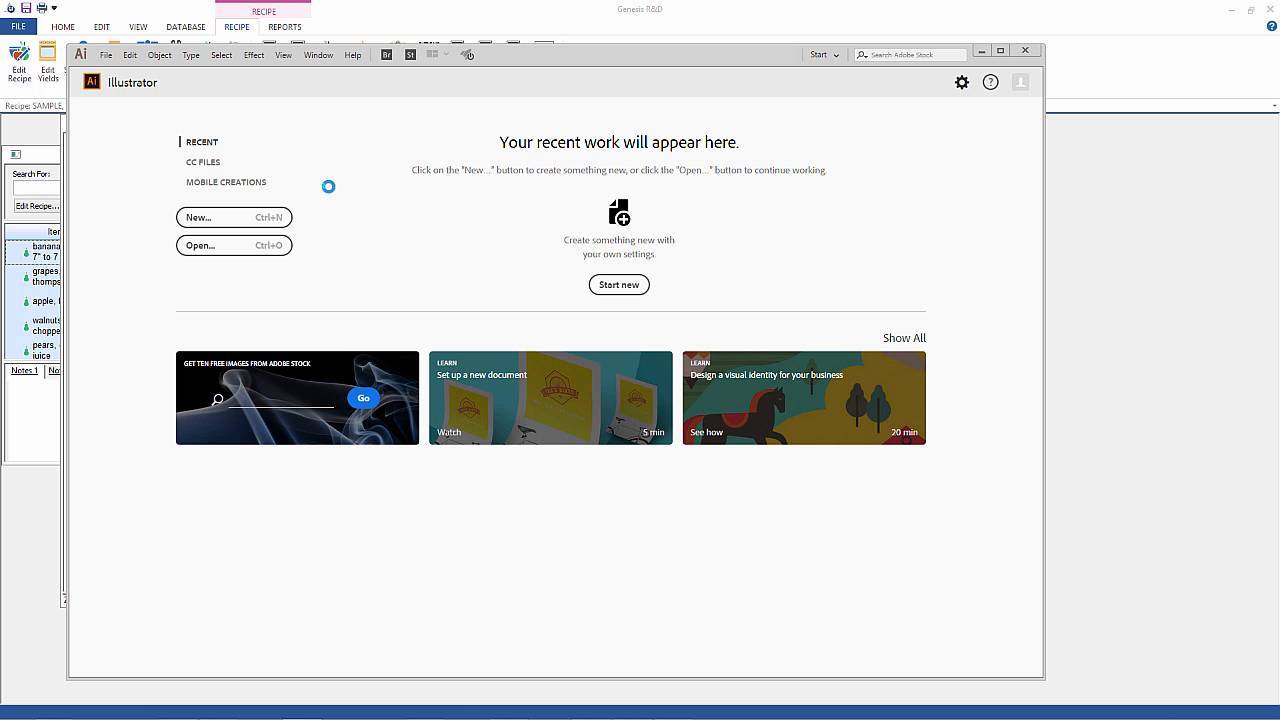Viewport: 1280px width, 720px height.
Task: Select the CC FILES section
Action: tap(203, 162)
